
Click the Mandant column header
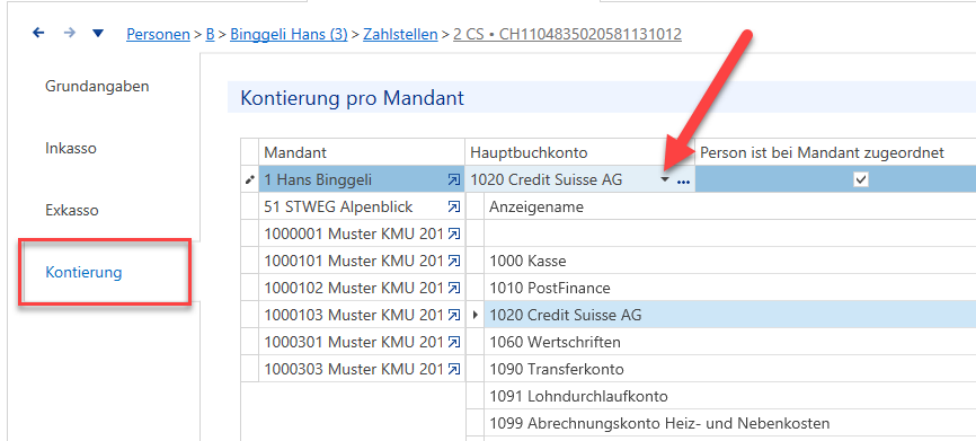click(362, 153)
